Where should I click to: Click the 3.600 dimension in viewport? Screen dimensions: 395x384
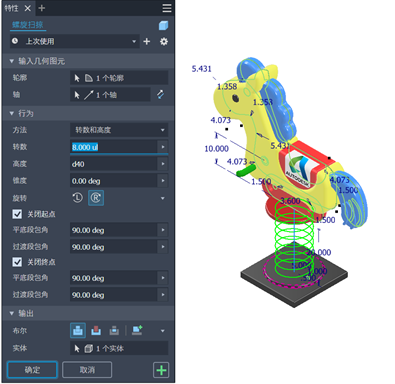point(290,201)
